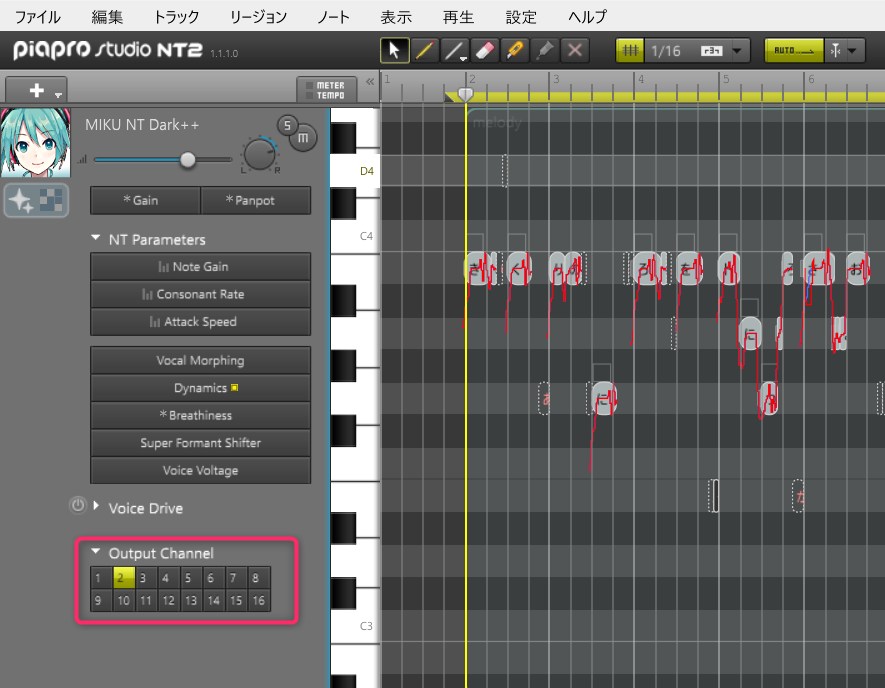Viewport: 885px width, 688px height.
Task: Open the ノート menu
Action: 333,17
